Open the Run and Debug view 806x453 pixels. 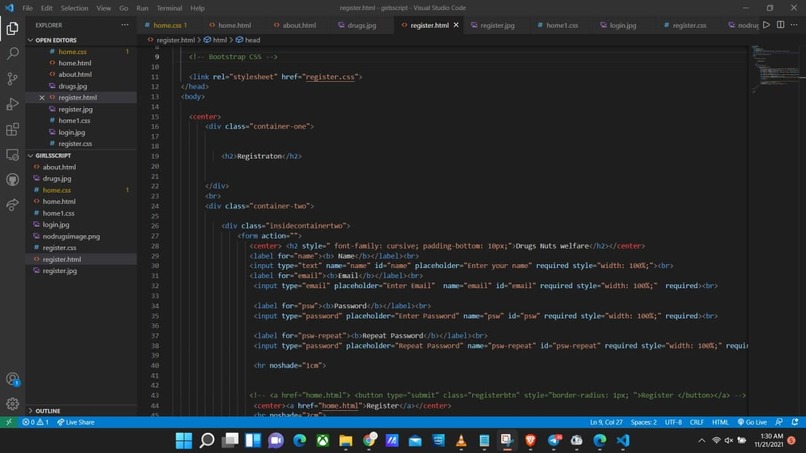pos(12,104)
